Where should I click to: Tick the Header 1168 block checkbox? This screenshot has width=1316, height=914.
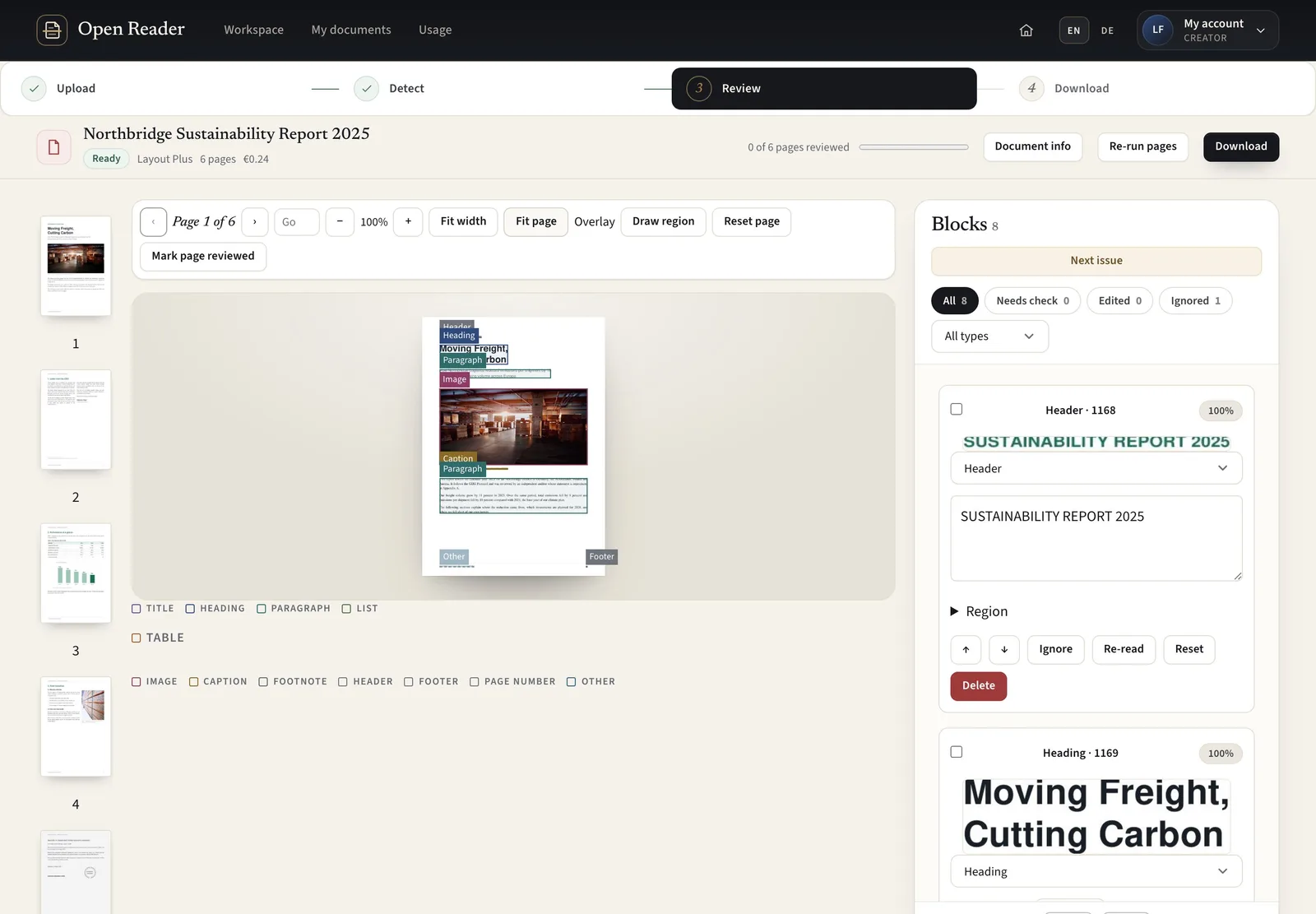956,410
